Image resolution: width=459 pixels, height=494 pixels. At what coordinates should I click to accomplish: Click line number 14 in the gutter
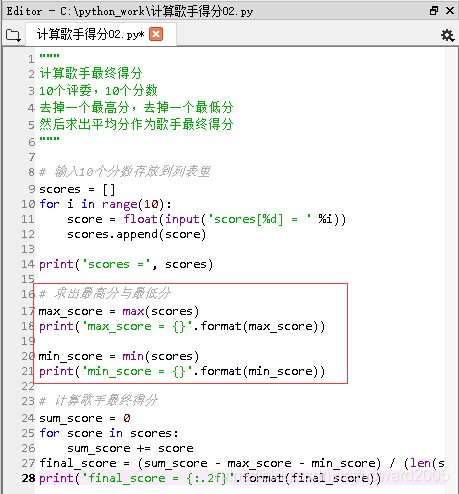click(28, 264)
